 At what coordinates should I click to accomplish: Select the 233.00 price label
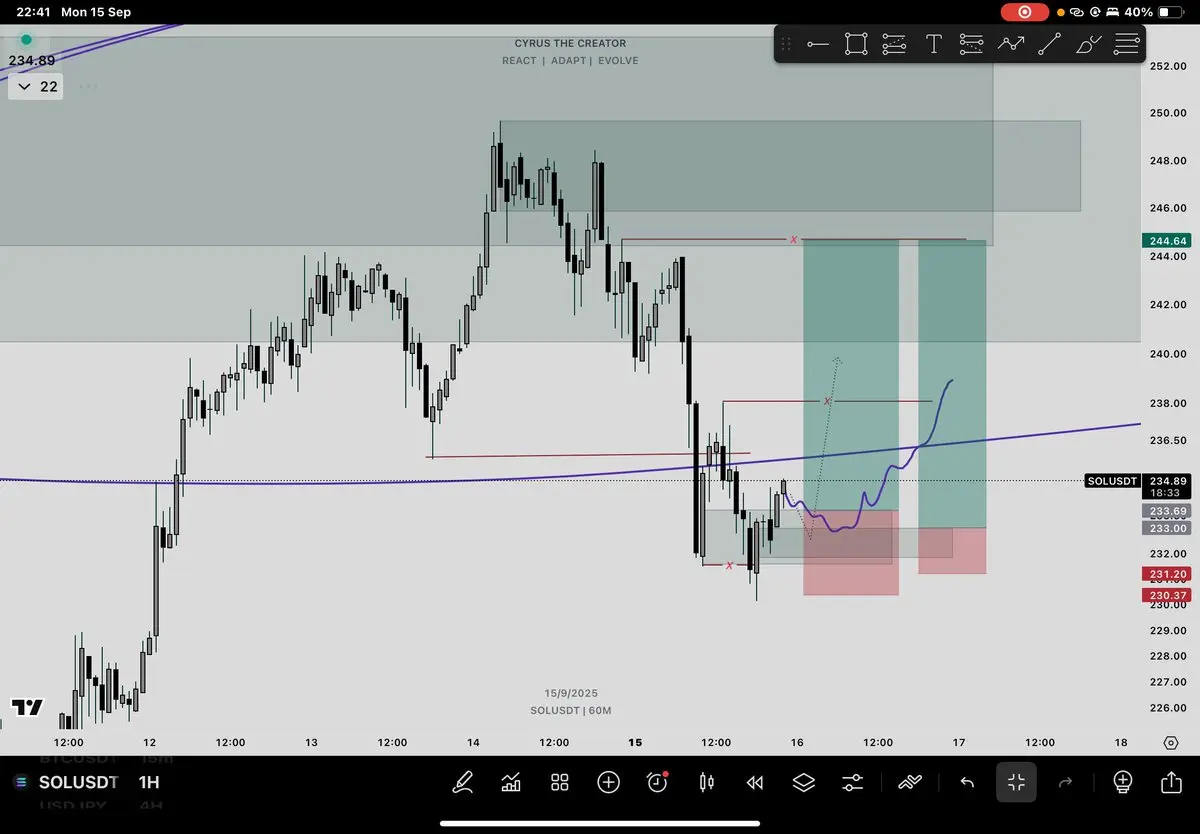click(x=1165, y=528)
